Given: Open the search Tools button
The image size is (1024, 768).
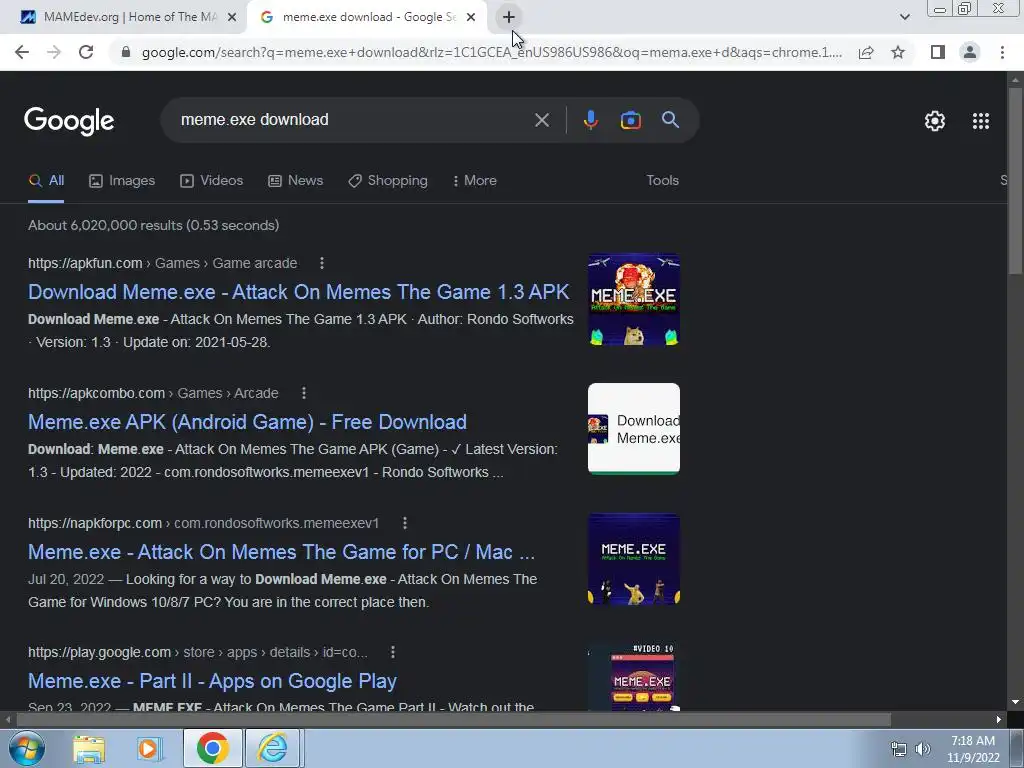Looking at the screenshot, I should pyautogui.click(x=662, y=180).
